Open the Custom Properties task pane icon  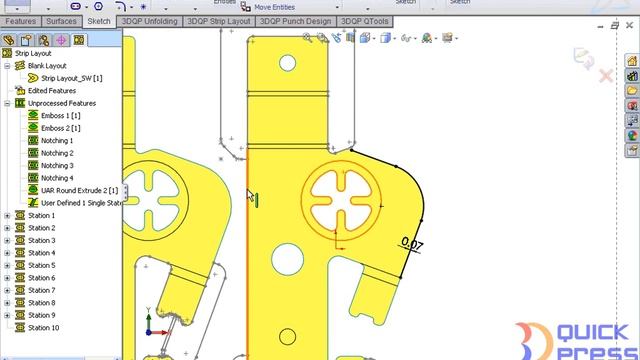pos(632,150)
